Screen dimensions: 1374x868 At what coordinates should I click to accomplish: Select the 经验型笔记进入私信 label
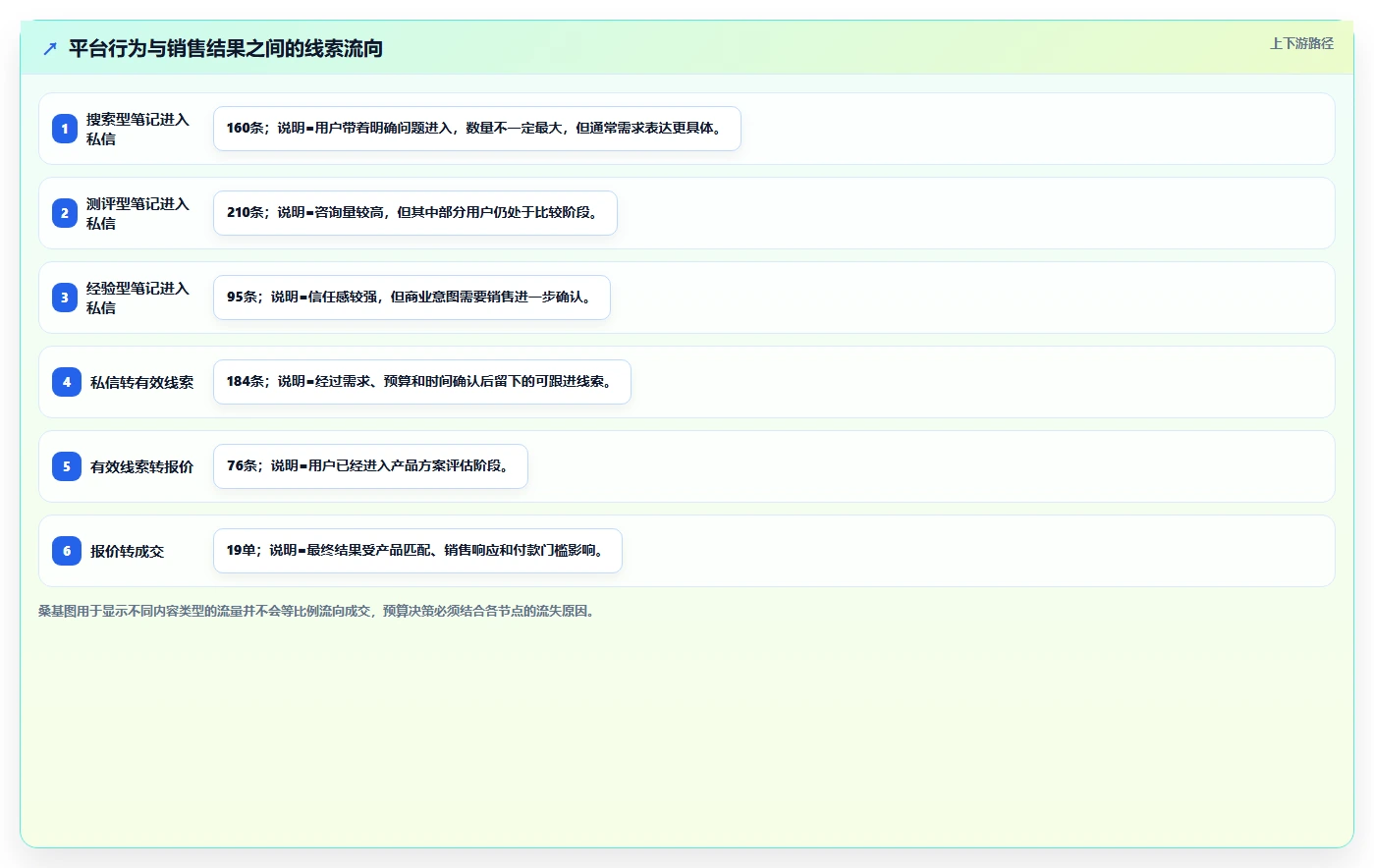click(x=137, y=298)
